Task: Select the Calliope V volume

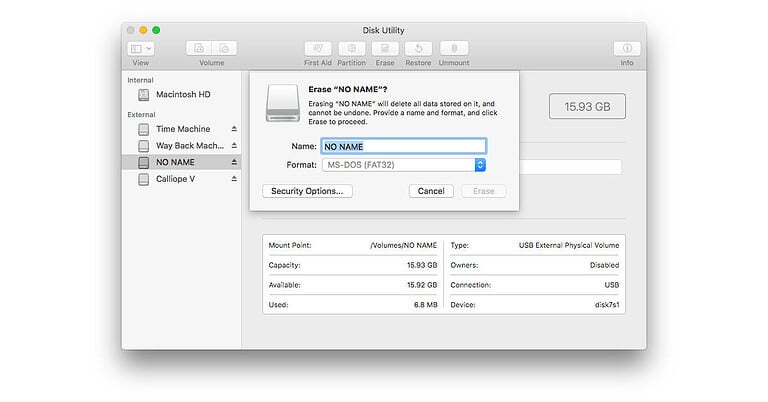Action: point(181,179)
